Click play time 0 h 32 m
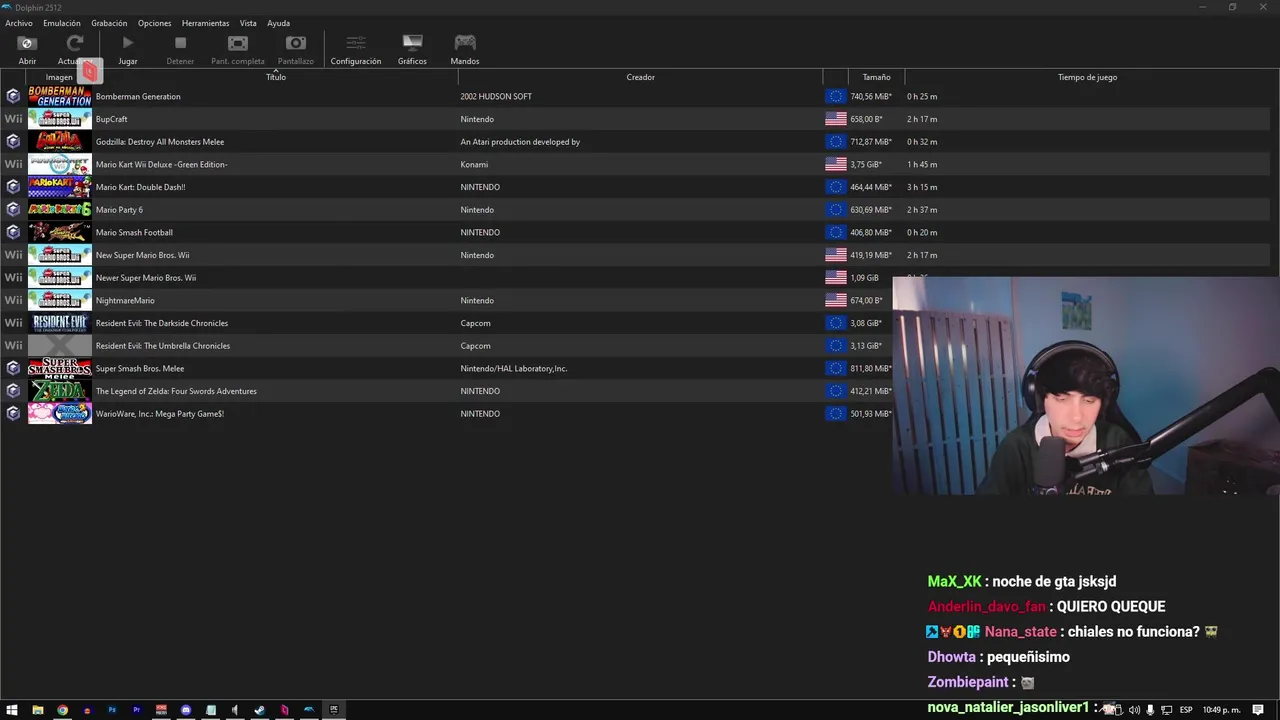 (922, 142)
